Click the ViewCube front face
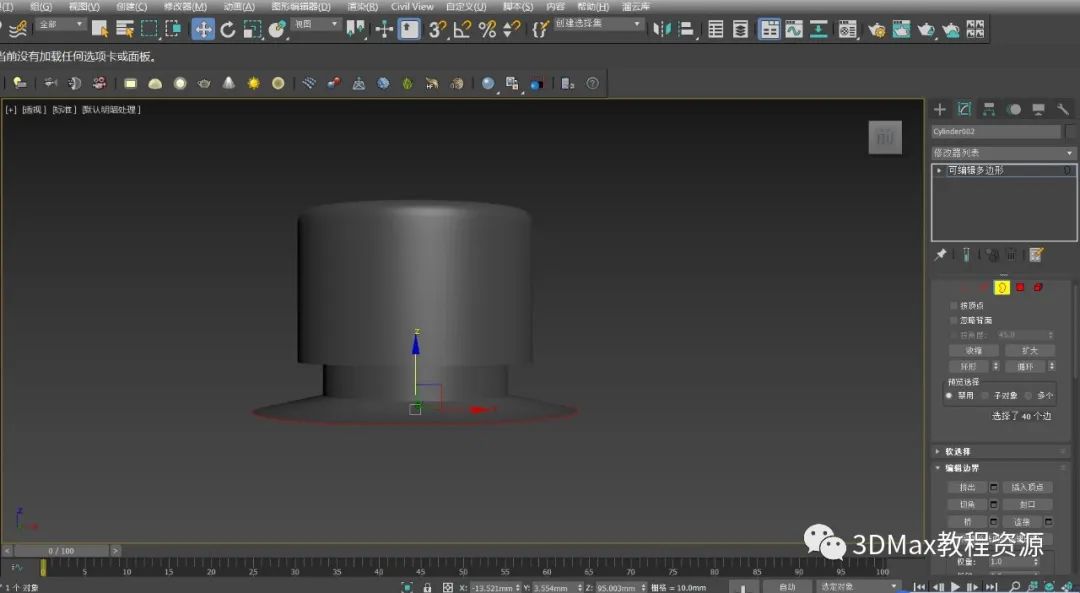 (x=884, y=138)
